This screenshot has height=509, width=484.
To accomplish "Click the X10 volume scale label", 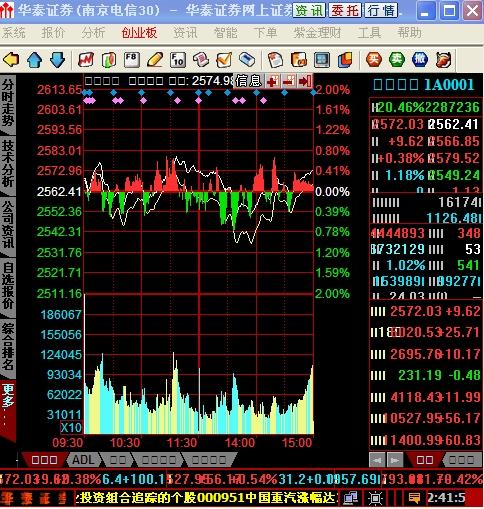I will (x=71, y=428).
